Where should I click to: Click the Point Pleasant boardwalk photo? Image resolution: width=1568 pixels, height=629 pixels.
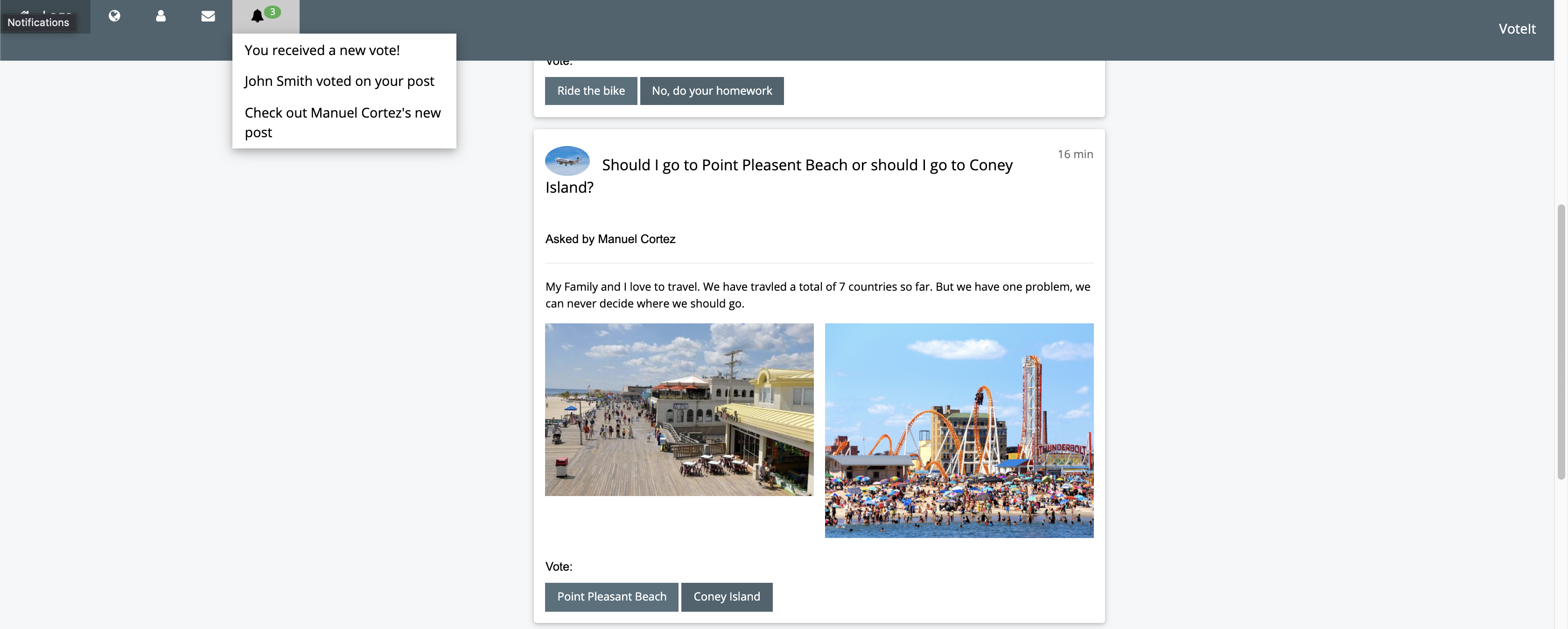(679, 409)
